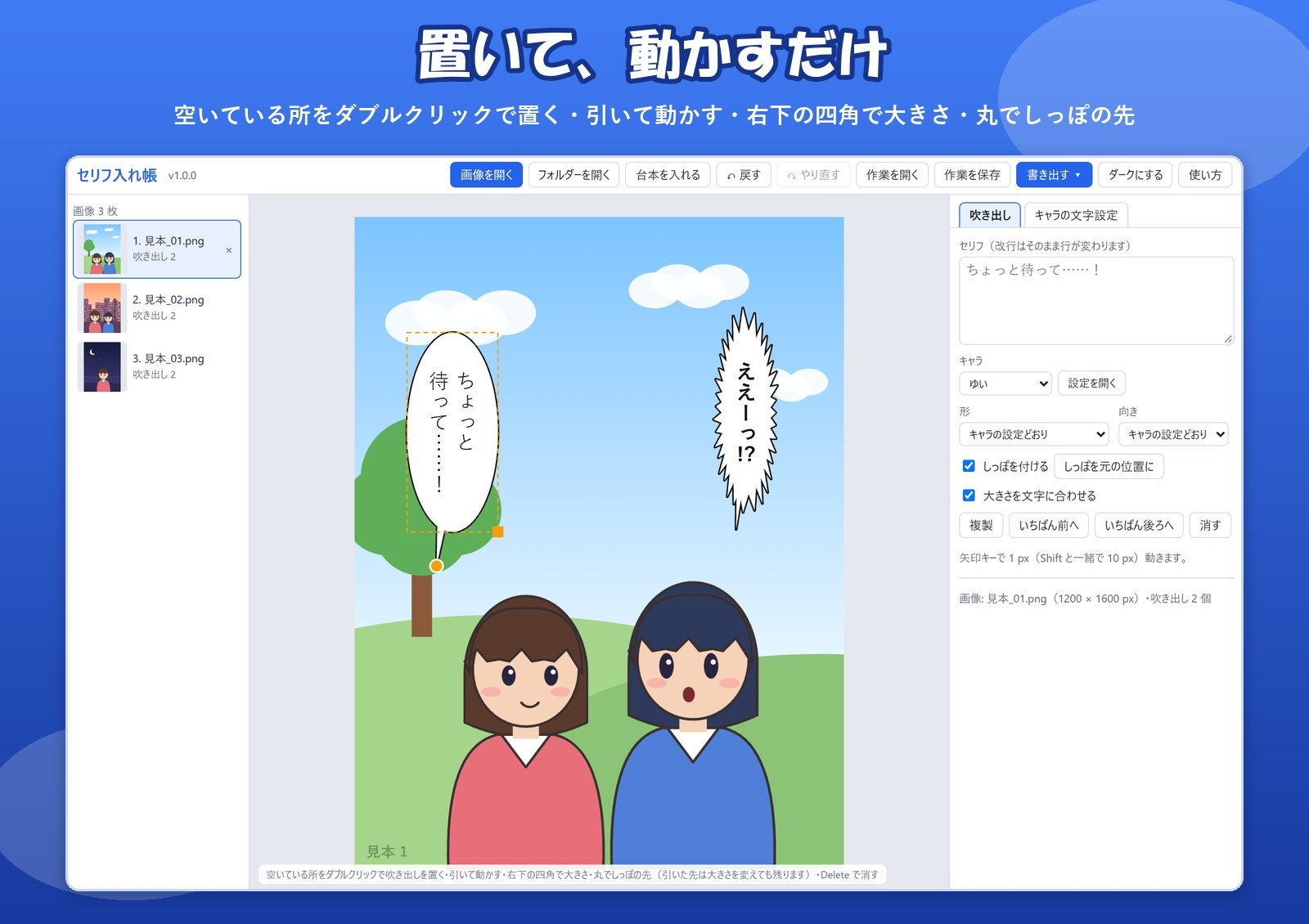Select the ちょっと待って speech balloon
The width and height of the screenshot is (1309, 924).
click(452, 432)
